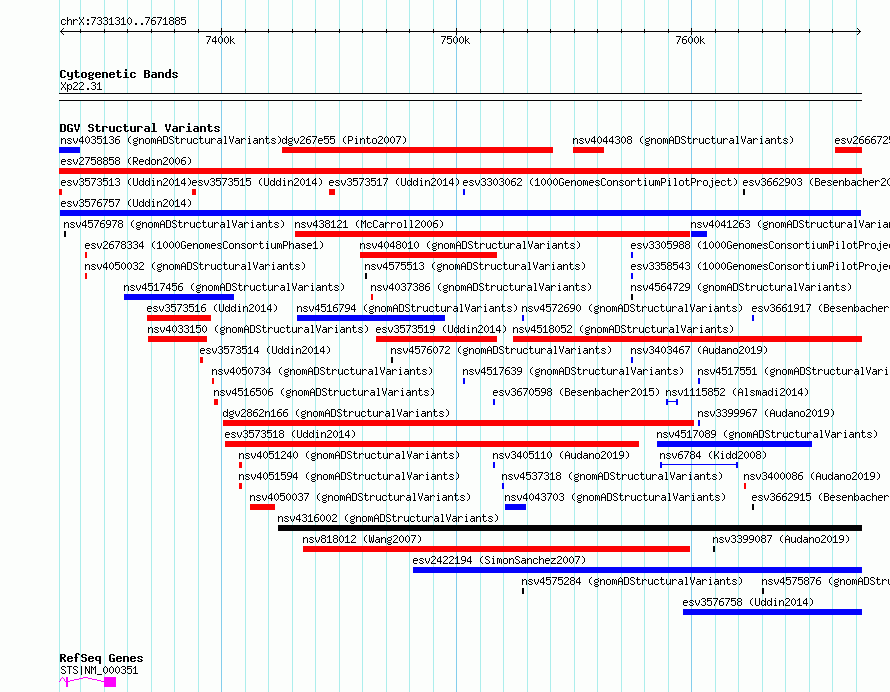Select the nsv4517456 blue bar
The width and height of the screenshot is (890, 692).
(179, 297)
